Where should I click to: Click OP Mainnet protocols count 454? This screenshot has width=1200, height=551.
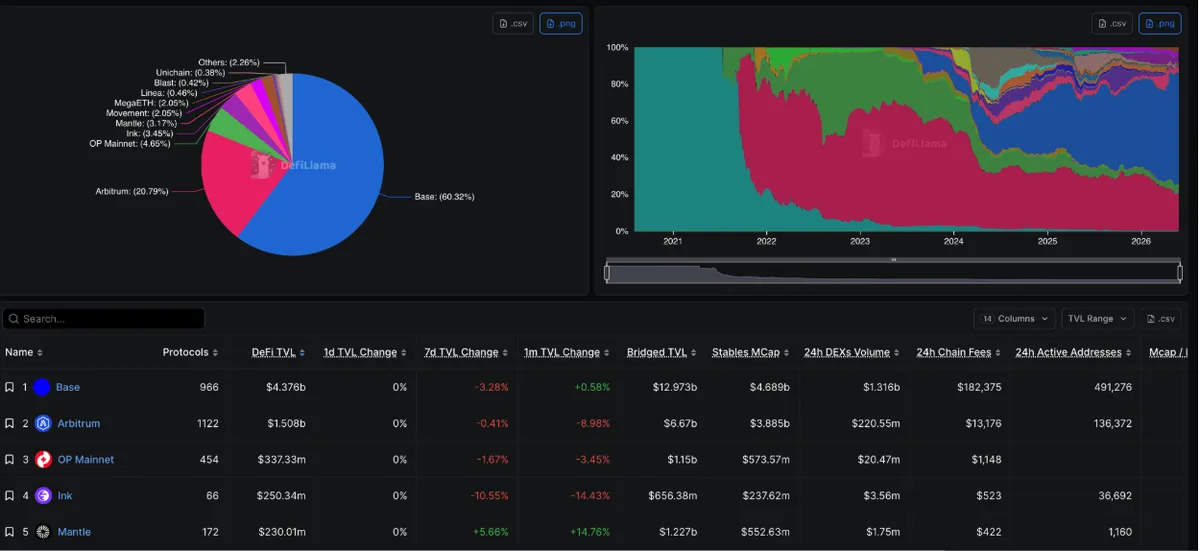point(209,460)
